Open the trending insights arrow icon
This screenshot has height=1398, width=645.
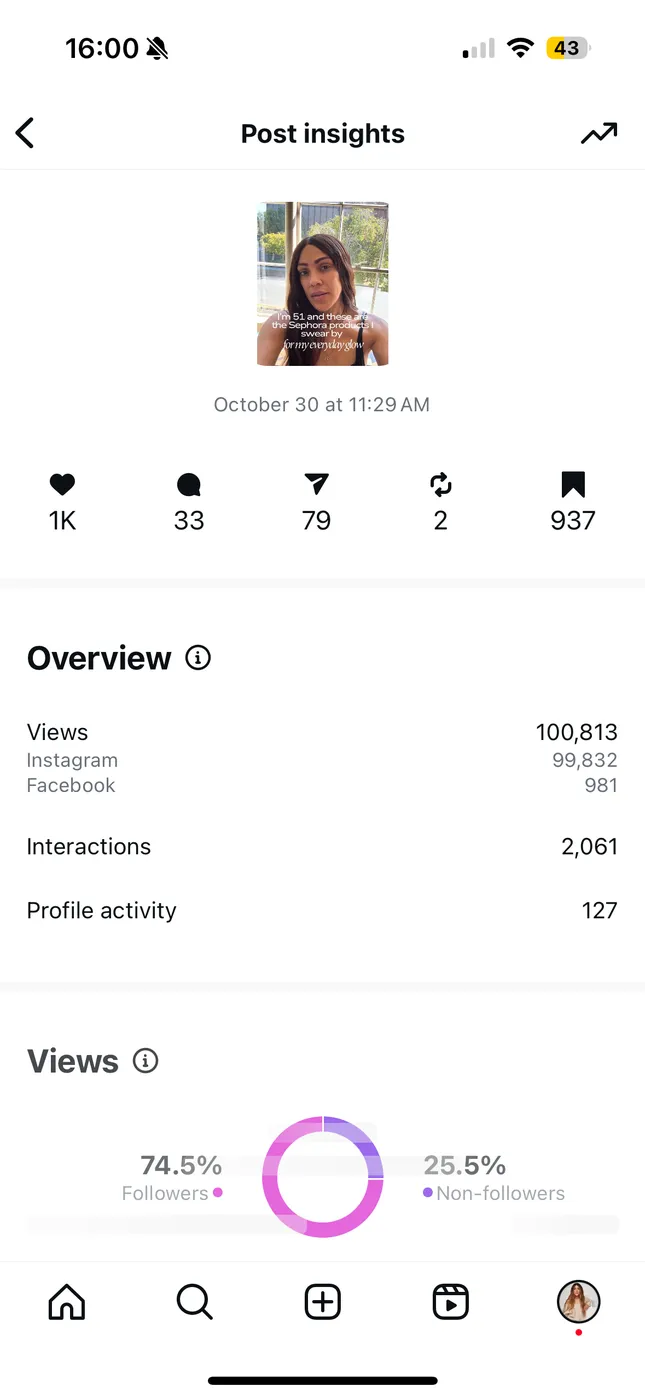point(599,133)
